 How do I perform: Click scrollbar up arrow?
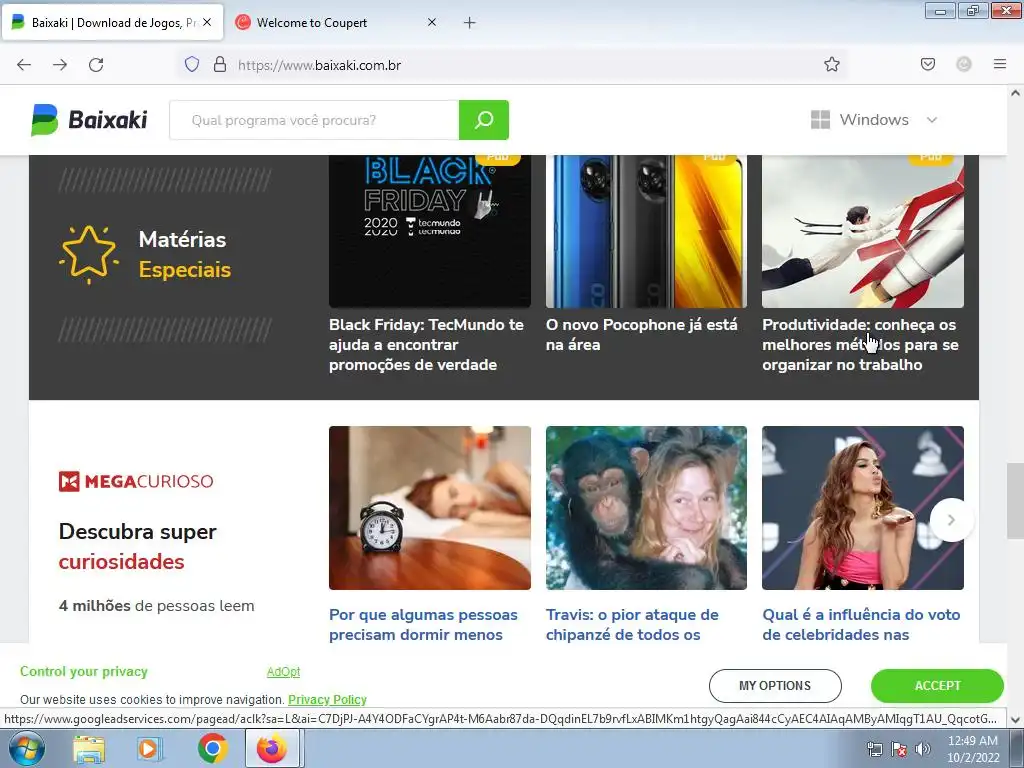click(x=1015, y=93)
